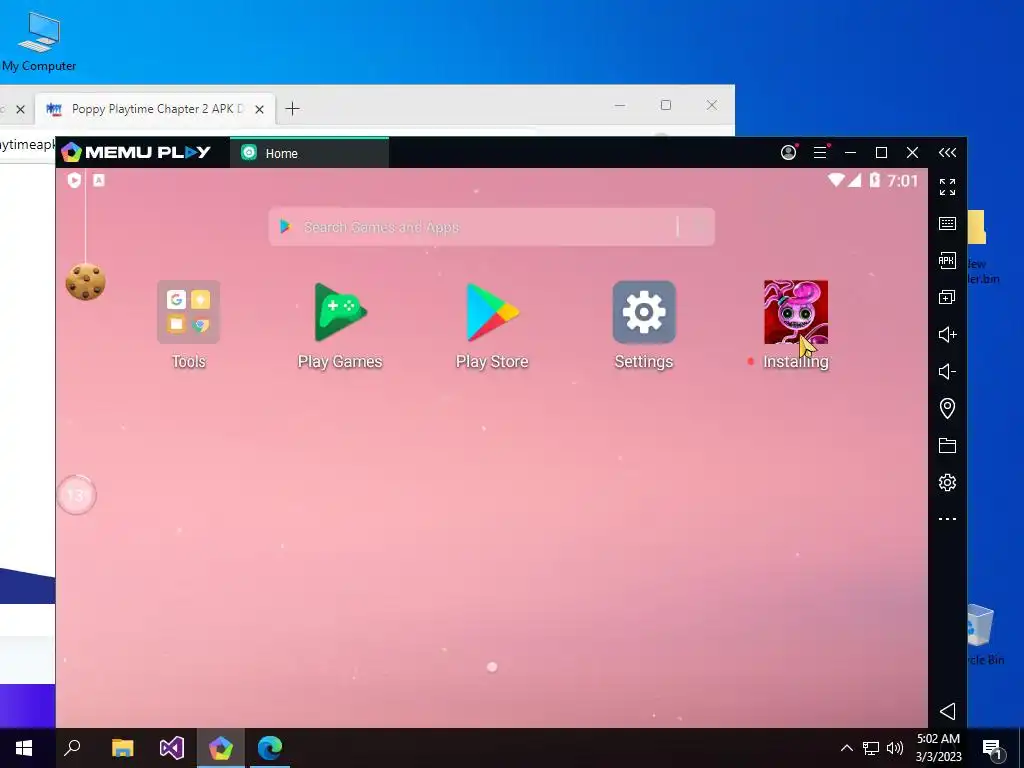Click the taskbar clock and date
The height and width of the screenshot is (768, 1024).
click(x=938, y=748)
